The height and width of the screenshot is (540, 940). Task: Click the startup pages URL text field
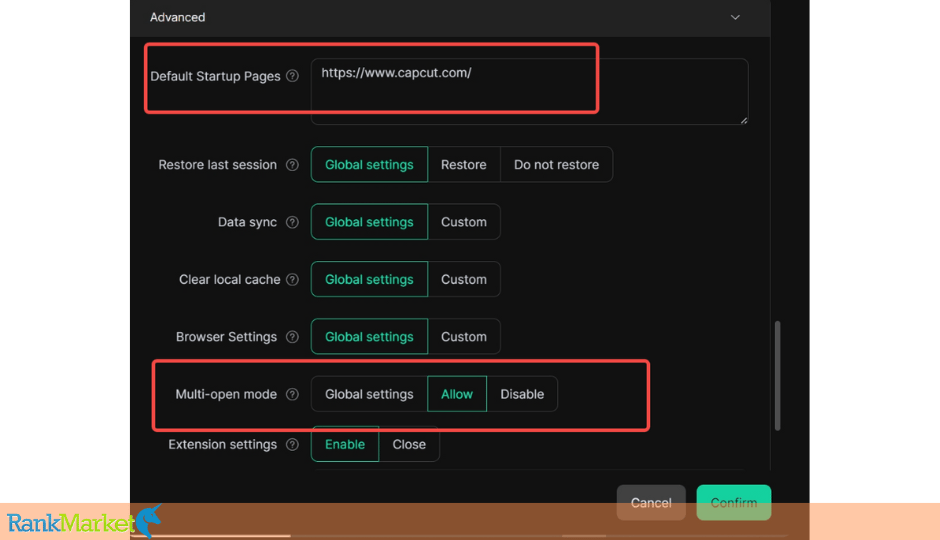(529, 91)
